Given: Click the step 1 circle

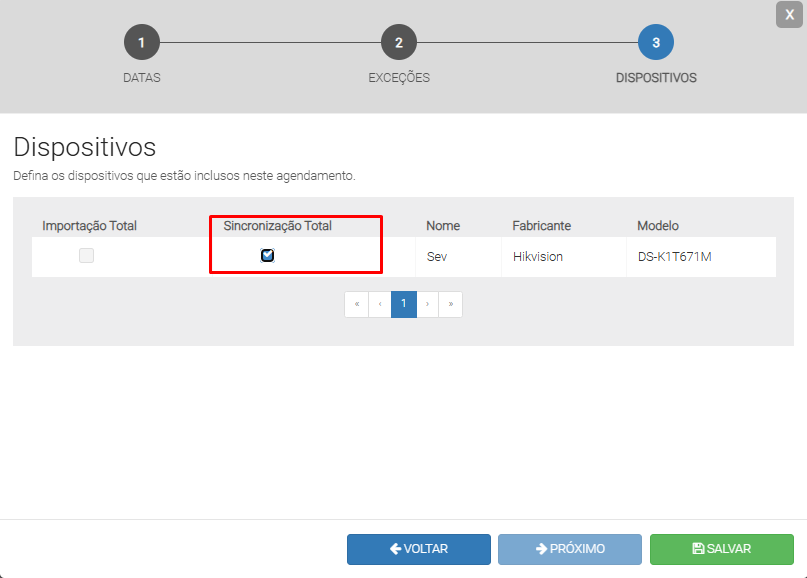Looking at the screenshot, I should (x=141, y=43).
